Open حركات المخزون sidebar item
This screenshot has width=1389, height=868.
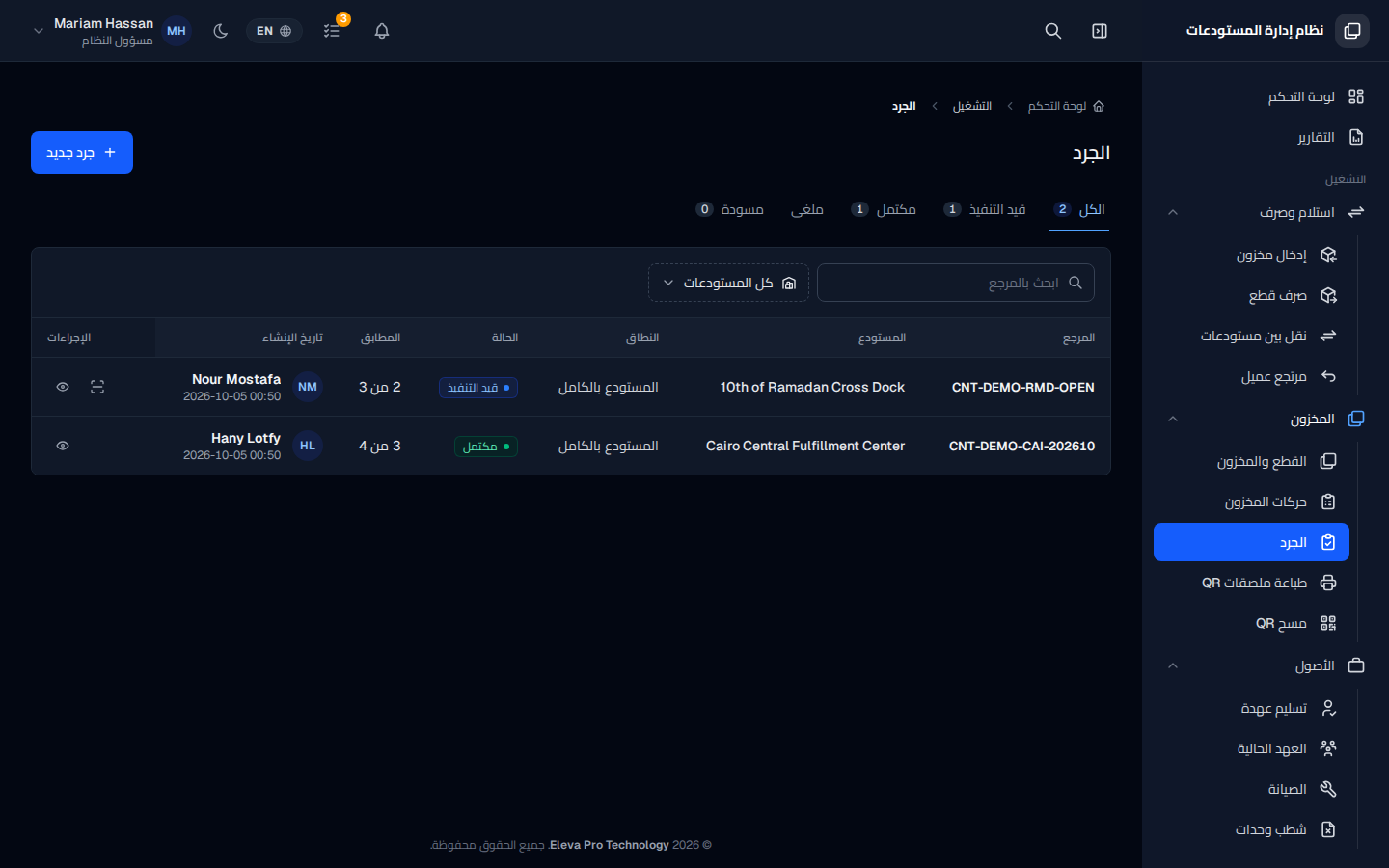(x=1251, y=502)
